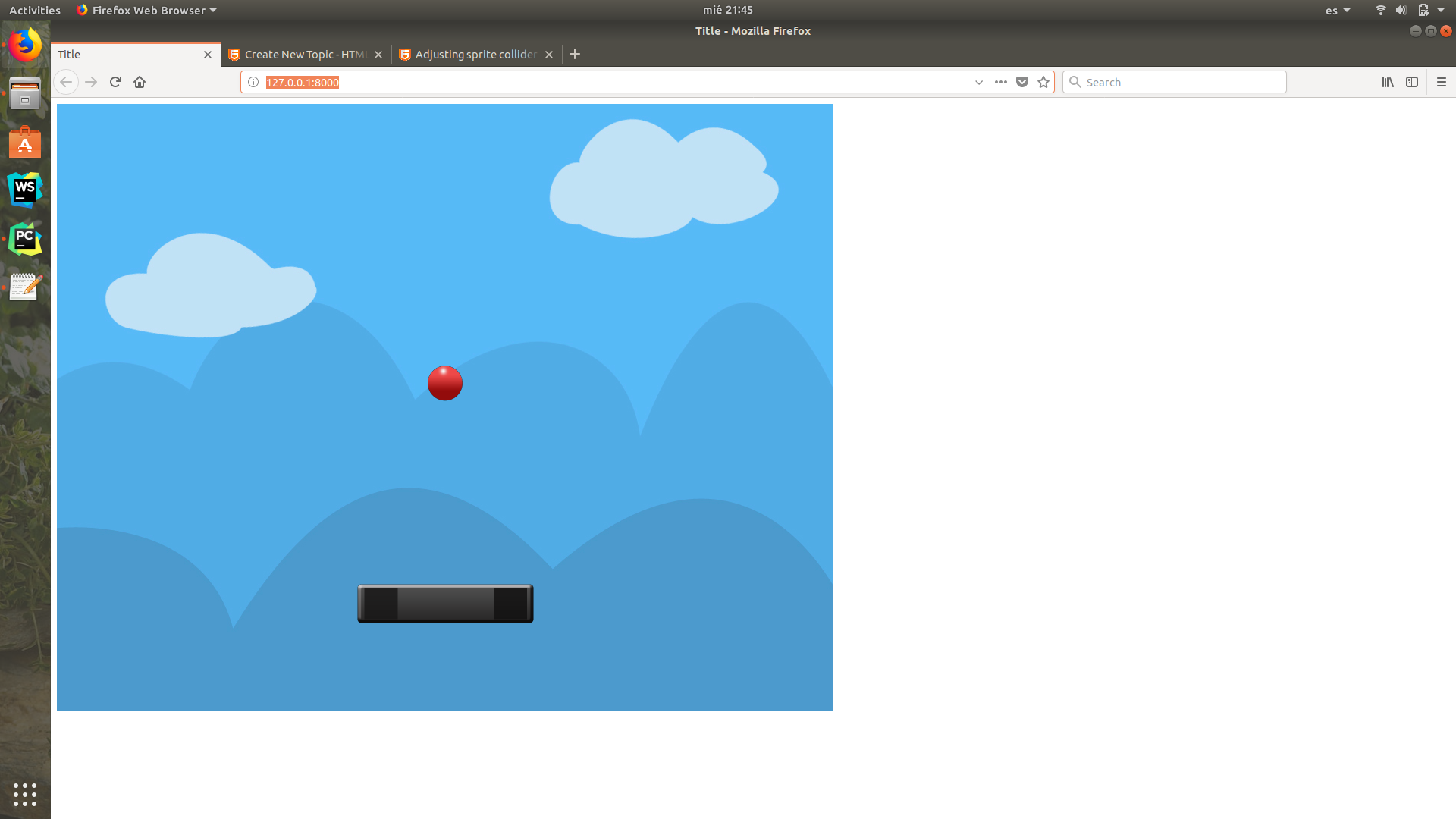Toggle the sidebar view icon
This screenshot has height=819, width=1456.
(1412, 82)
